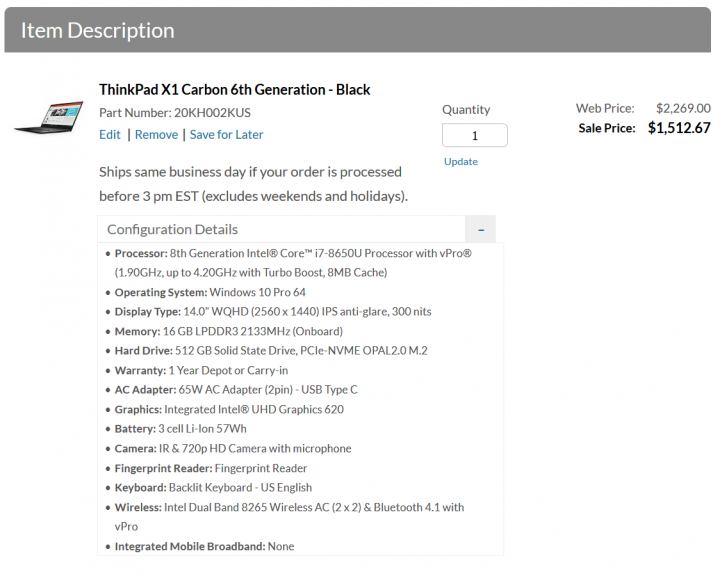This screenshot has height=581, width=720.
Task: Click the shipping notice about same business day
Action: (253, 184)
